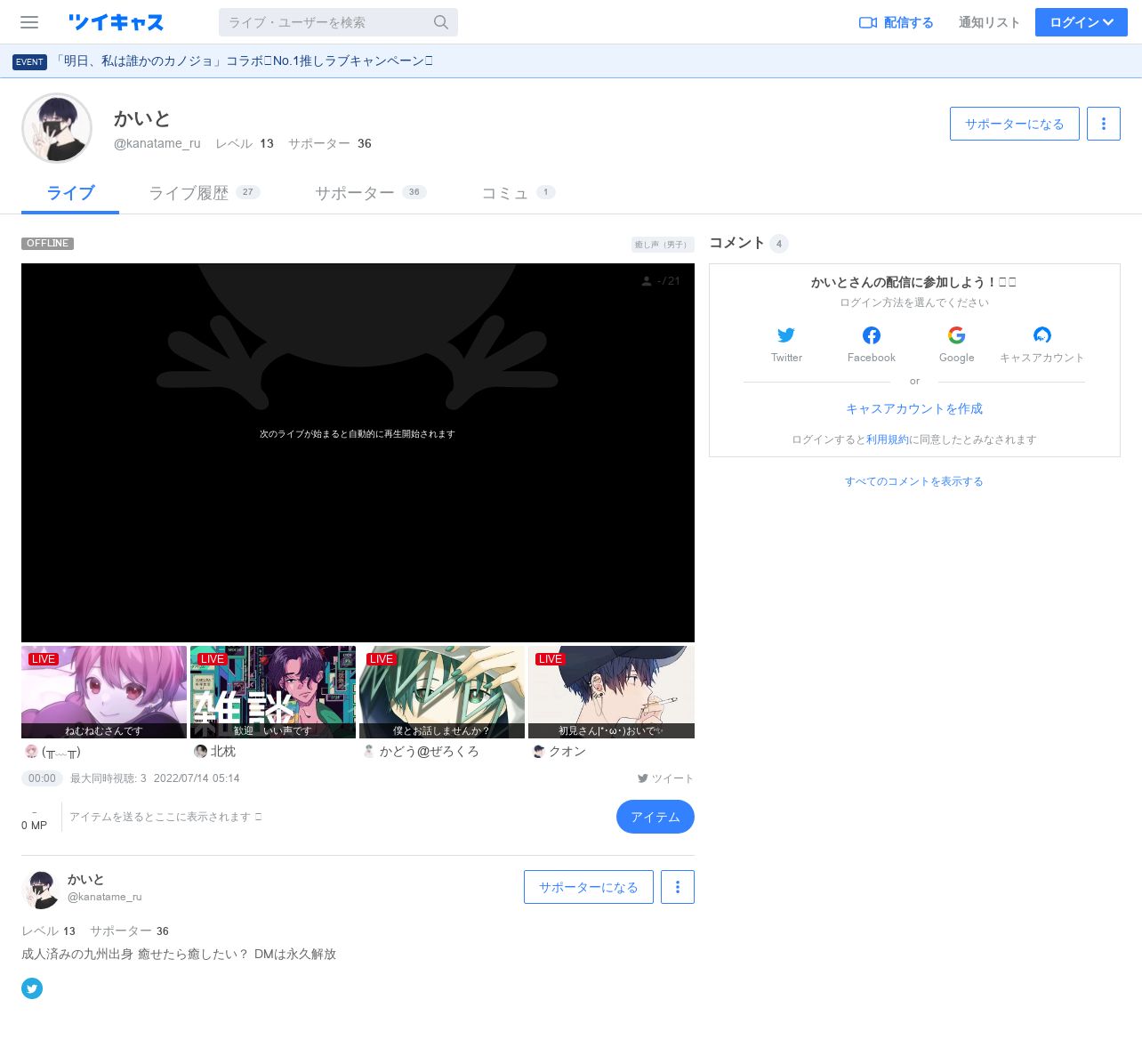Open the ライブ履歴 tab
The height and width of the screenshot is (1064, 1142).
click(x=204, y=193)
